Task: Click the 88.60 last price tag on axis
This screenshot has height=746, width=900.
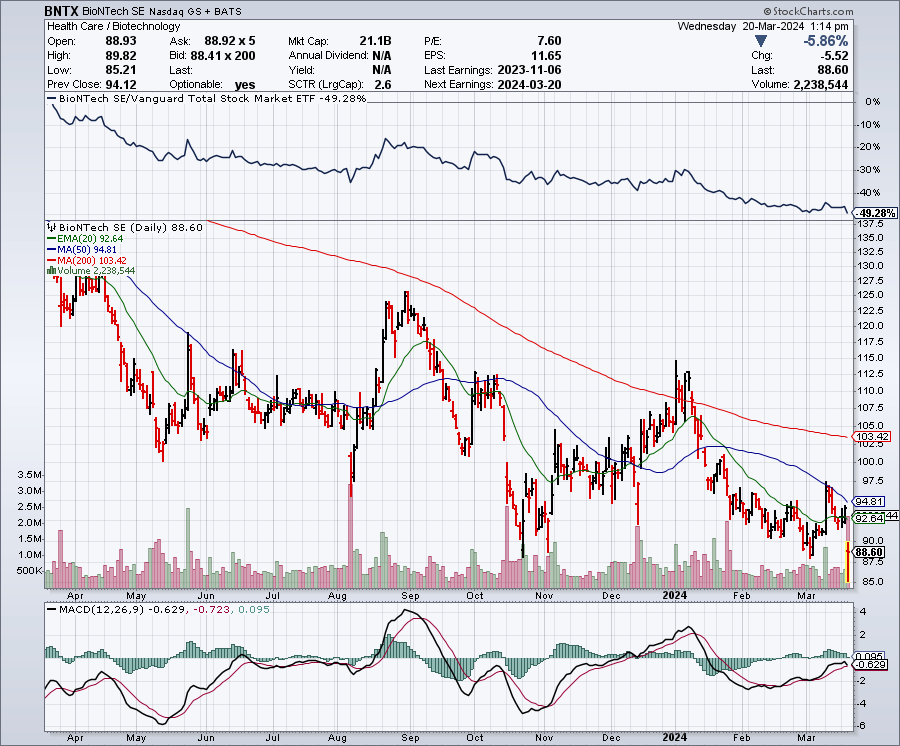Action: pos(870,552)
